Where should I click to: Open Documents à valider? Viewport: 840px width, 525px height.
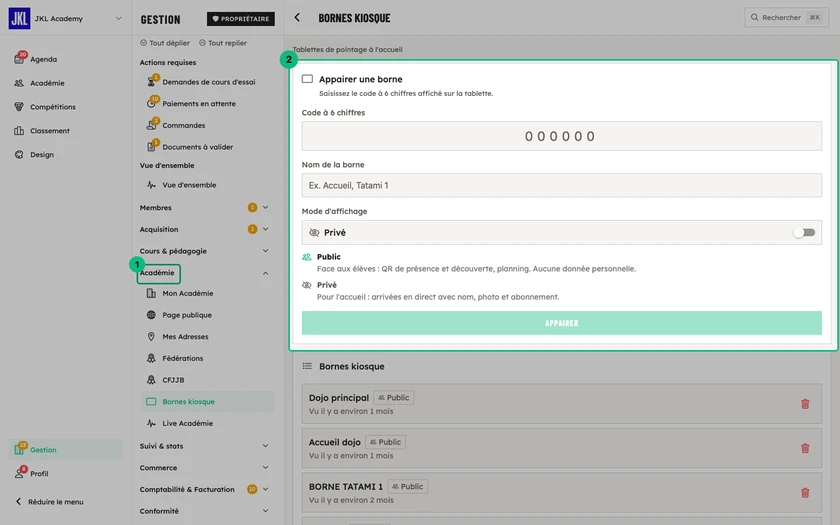(x=197, y=147)
